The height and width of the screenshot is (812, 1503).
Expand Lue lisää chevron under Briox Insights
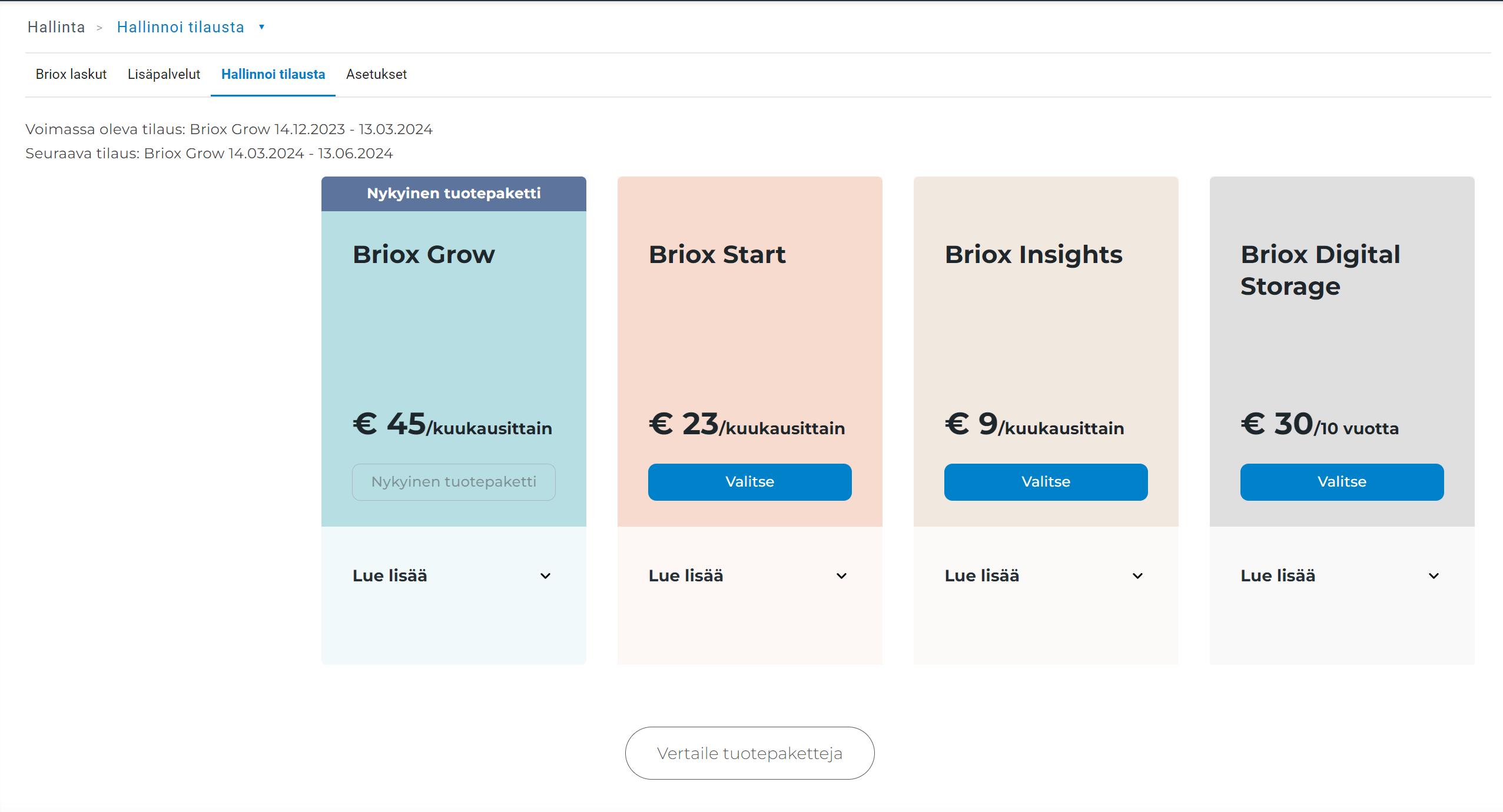1137,576
